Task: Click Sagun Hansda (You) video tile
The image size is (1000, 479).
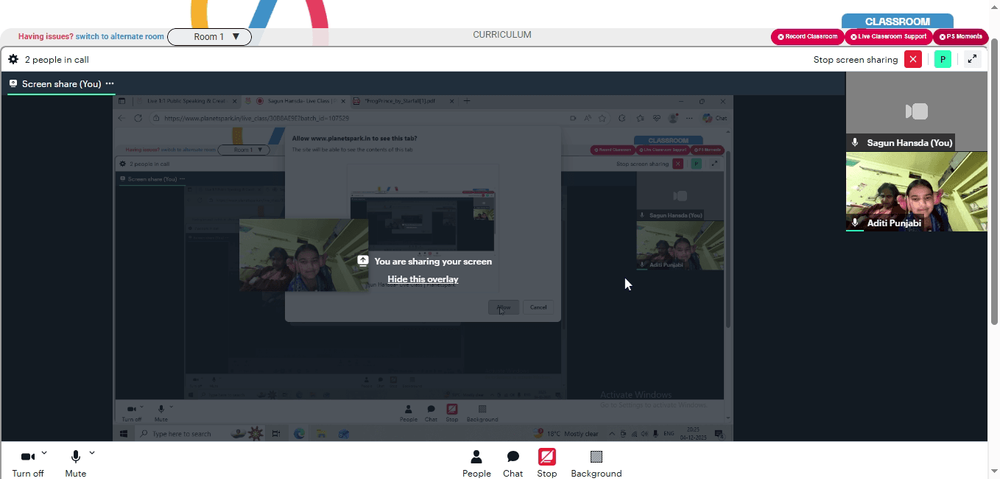Action: coord(916,112)
